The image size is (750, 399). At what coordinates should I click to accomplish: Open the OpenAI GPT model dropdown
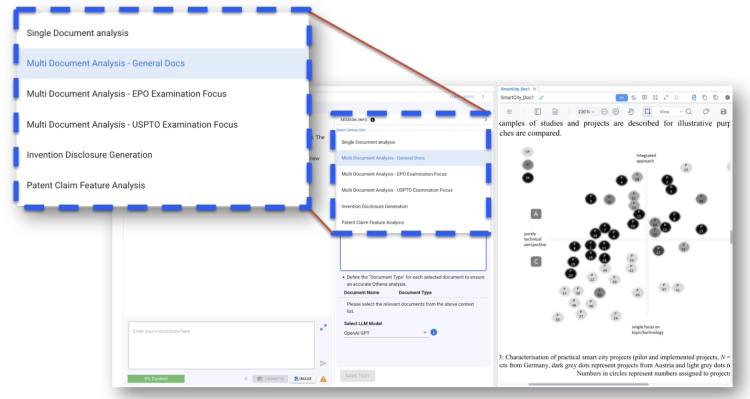pos(385,332)
